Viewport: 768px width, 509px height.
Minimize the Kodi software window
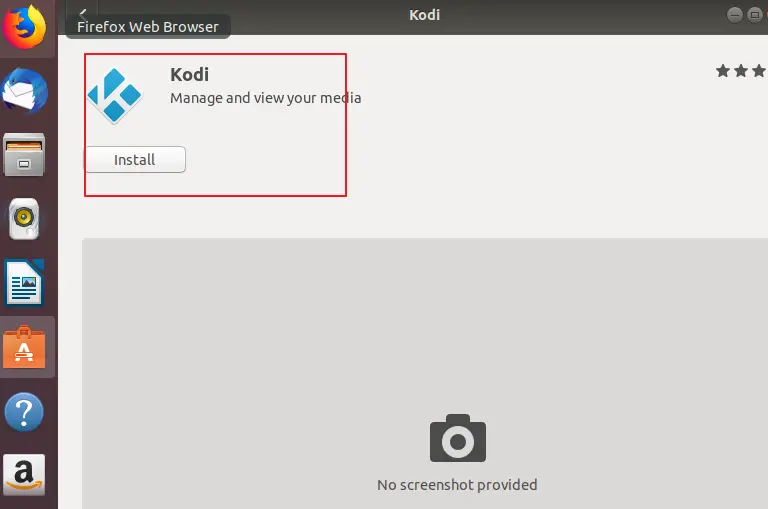(734, 15)
